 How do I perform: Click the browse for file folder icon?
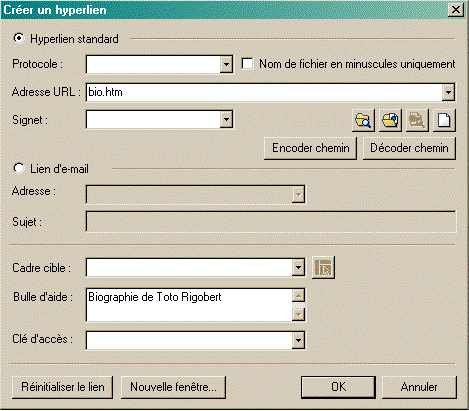click(363, 120)
